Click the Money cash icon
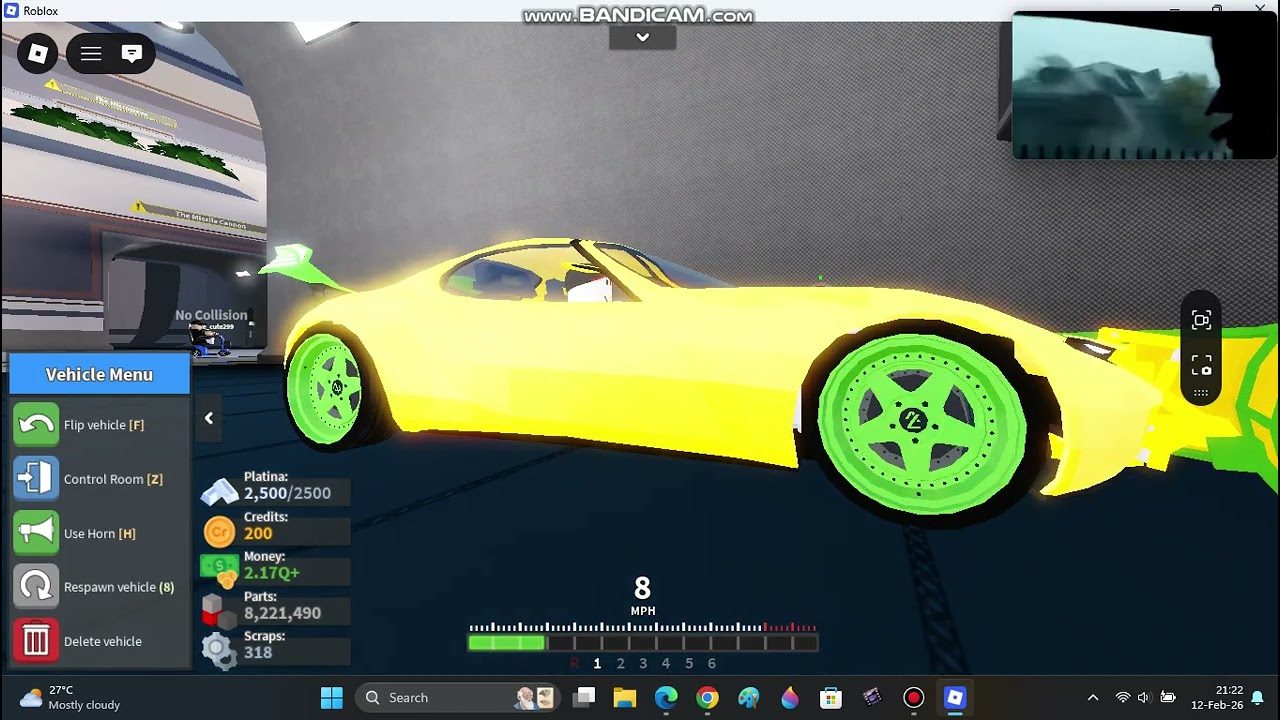1280x720 pixels. tap(219, 571)
